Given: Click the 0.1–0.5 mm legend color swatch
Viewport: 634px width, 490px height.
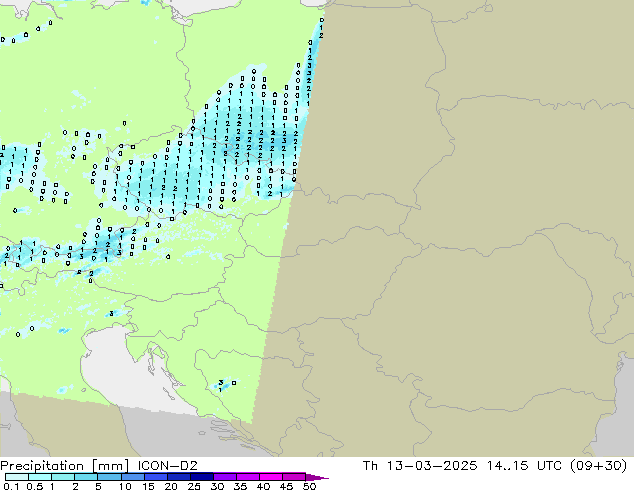Looking at the screenshot, I should tap(17, 477).
